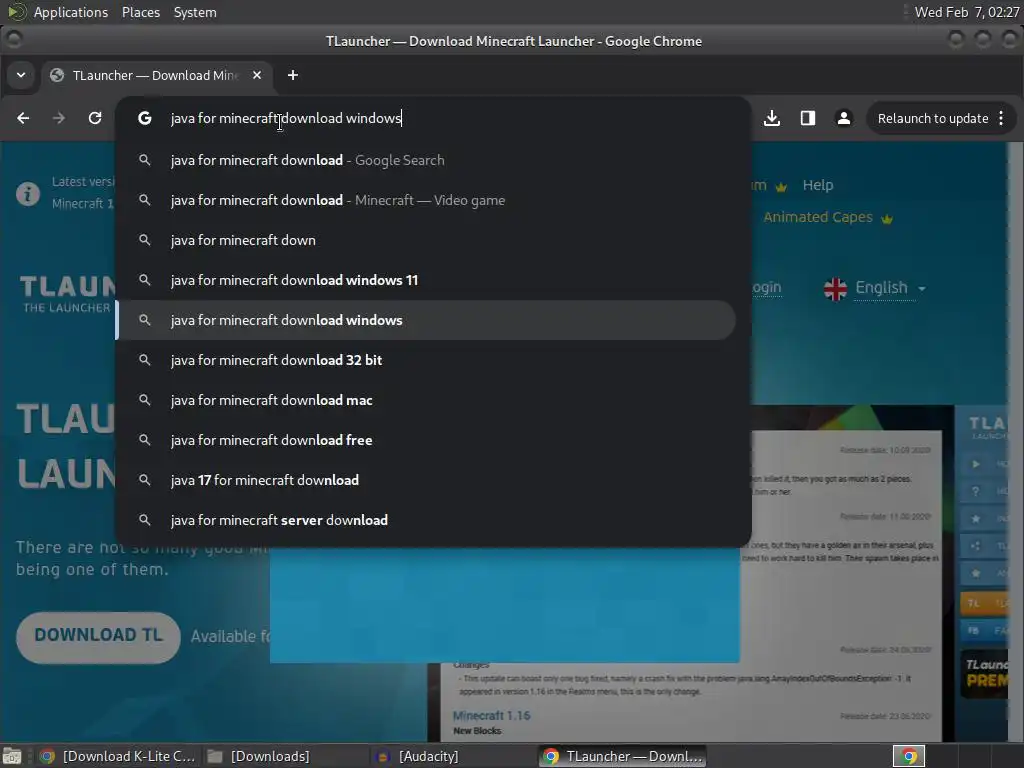Open a new tab with the plus button
The width and height of the screenshot is (1024, 768).
click(x=293, y=75)
